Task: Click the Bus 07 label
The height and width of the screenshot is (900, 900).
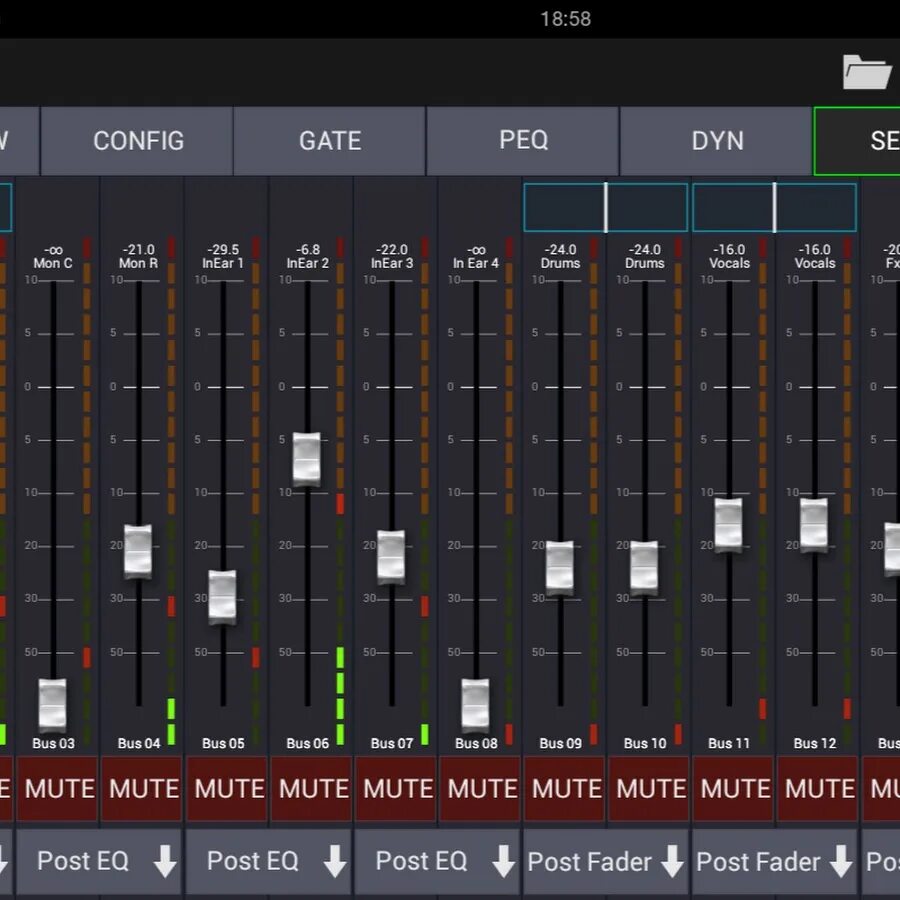Action: tap(392, 743)
